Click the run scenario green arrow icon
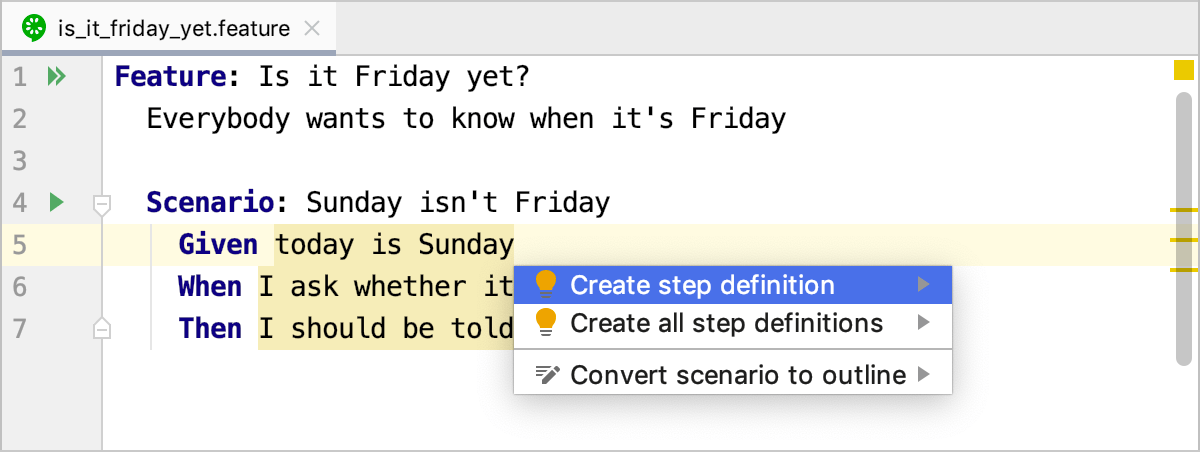The height and width of the screenshot is (452, 1200). (x=56, y=203)
